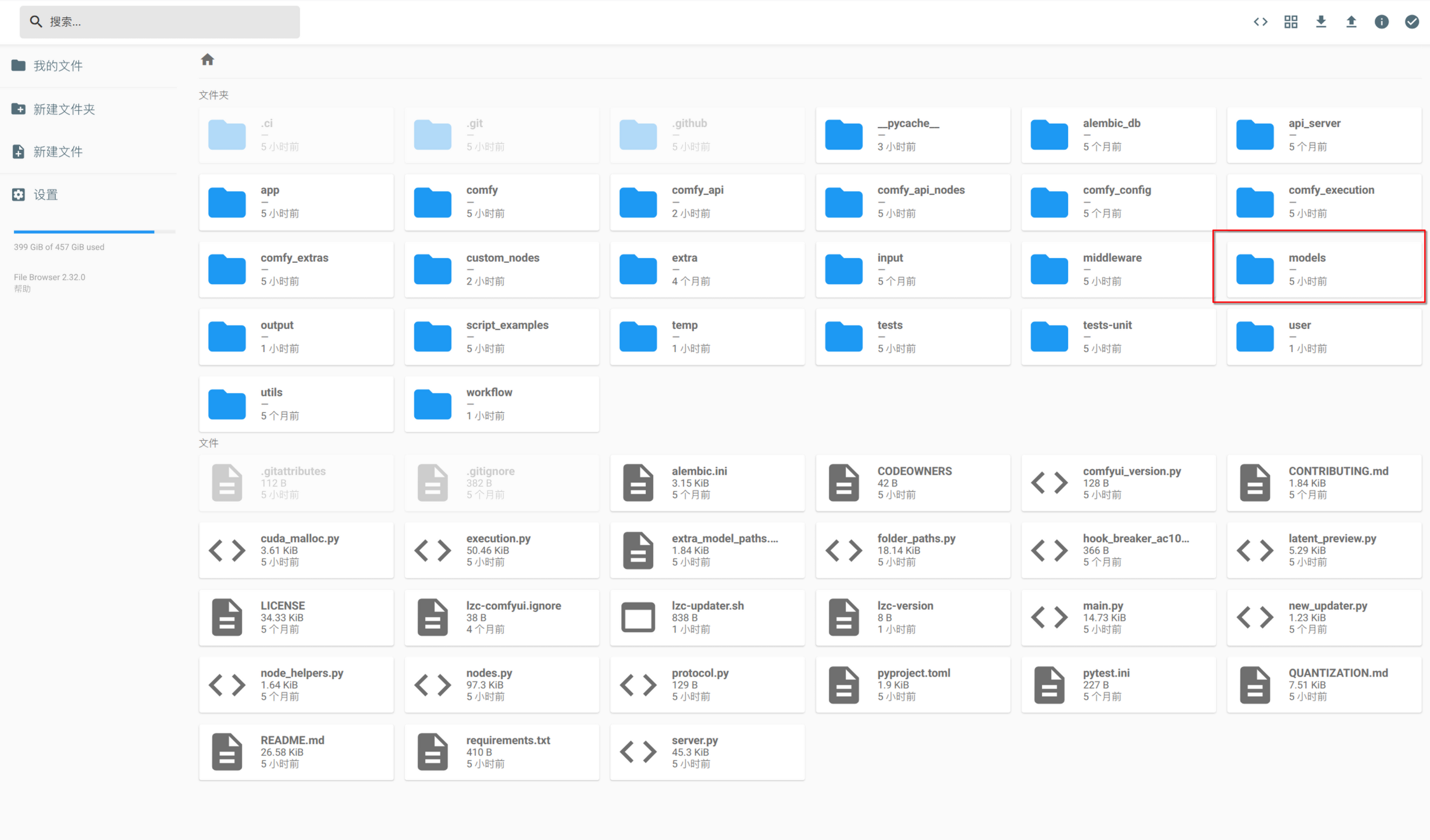Select the models folder

tap(1324, 269)
